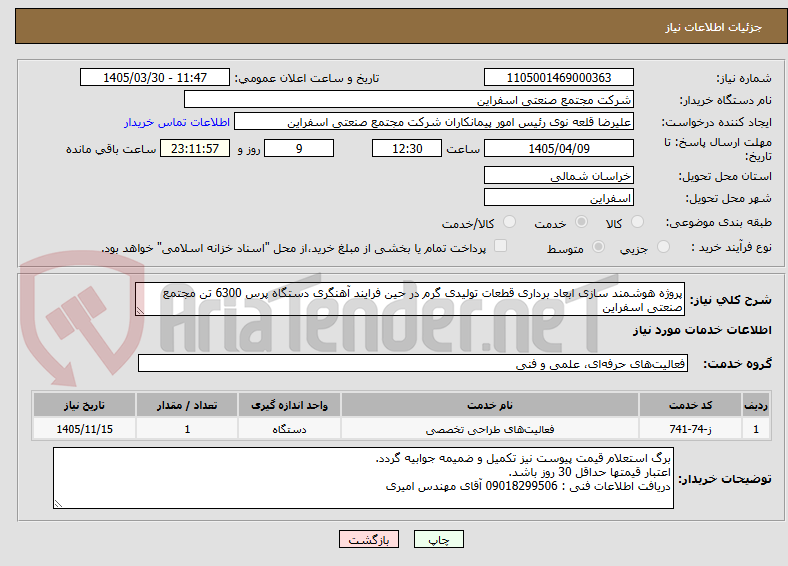Click the label شهر محل تحویل
788x566 pixels.
pos(729,199)
